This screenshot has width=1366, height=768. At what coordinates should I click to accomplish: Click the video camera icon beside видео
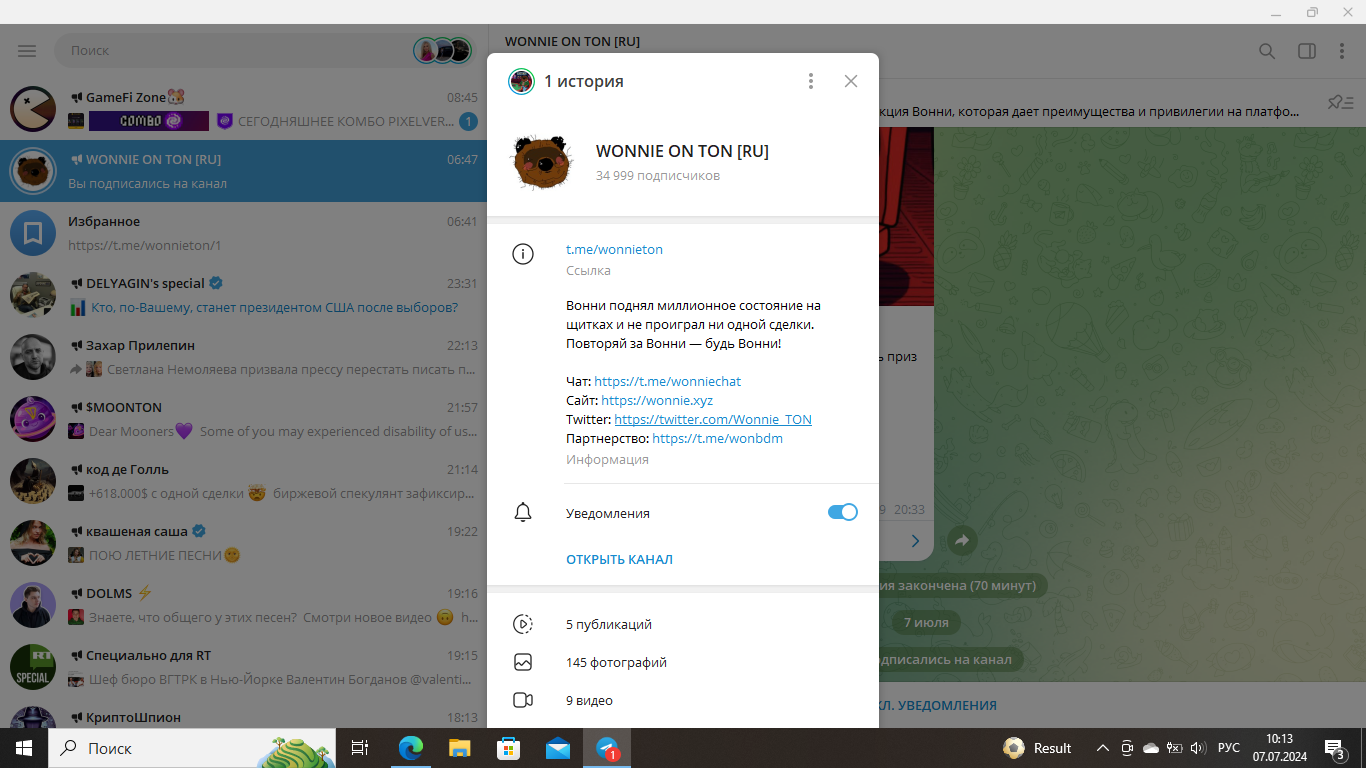pyautogui.click(x=523, y=700)
